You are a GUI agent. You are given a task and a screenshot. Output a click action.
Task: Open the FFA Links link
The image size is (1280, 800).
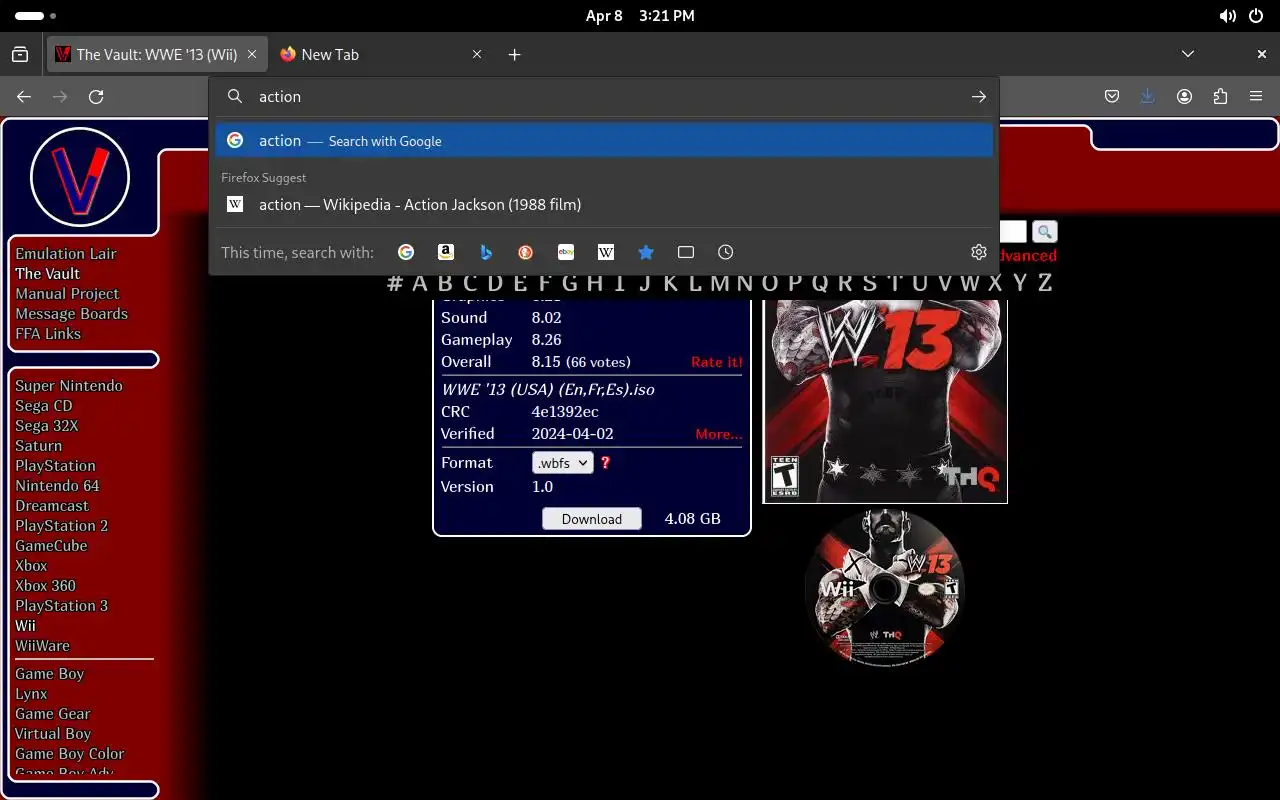tap(48, 334)
